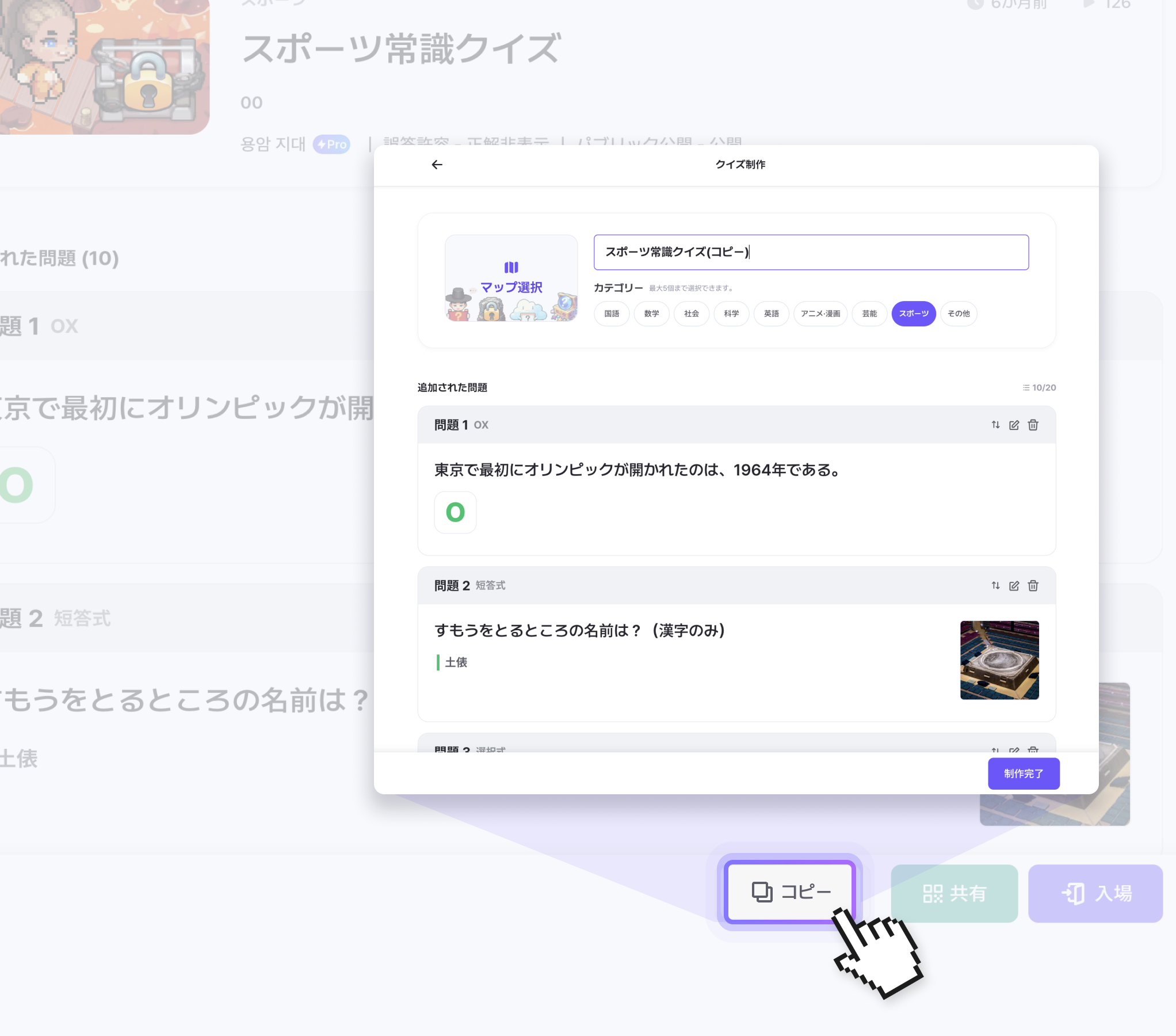Click the コピー button
This screenshot has height=1036, width=1176.
(x=790, y=892)
